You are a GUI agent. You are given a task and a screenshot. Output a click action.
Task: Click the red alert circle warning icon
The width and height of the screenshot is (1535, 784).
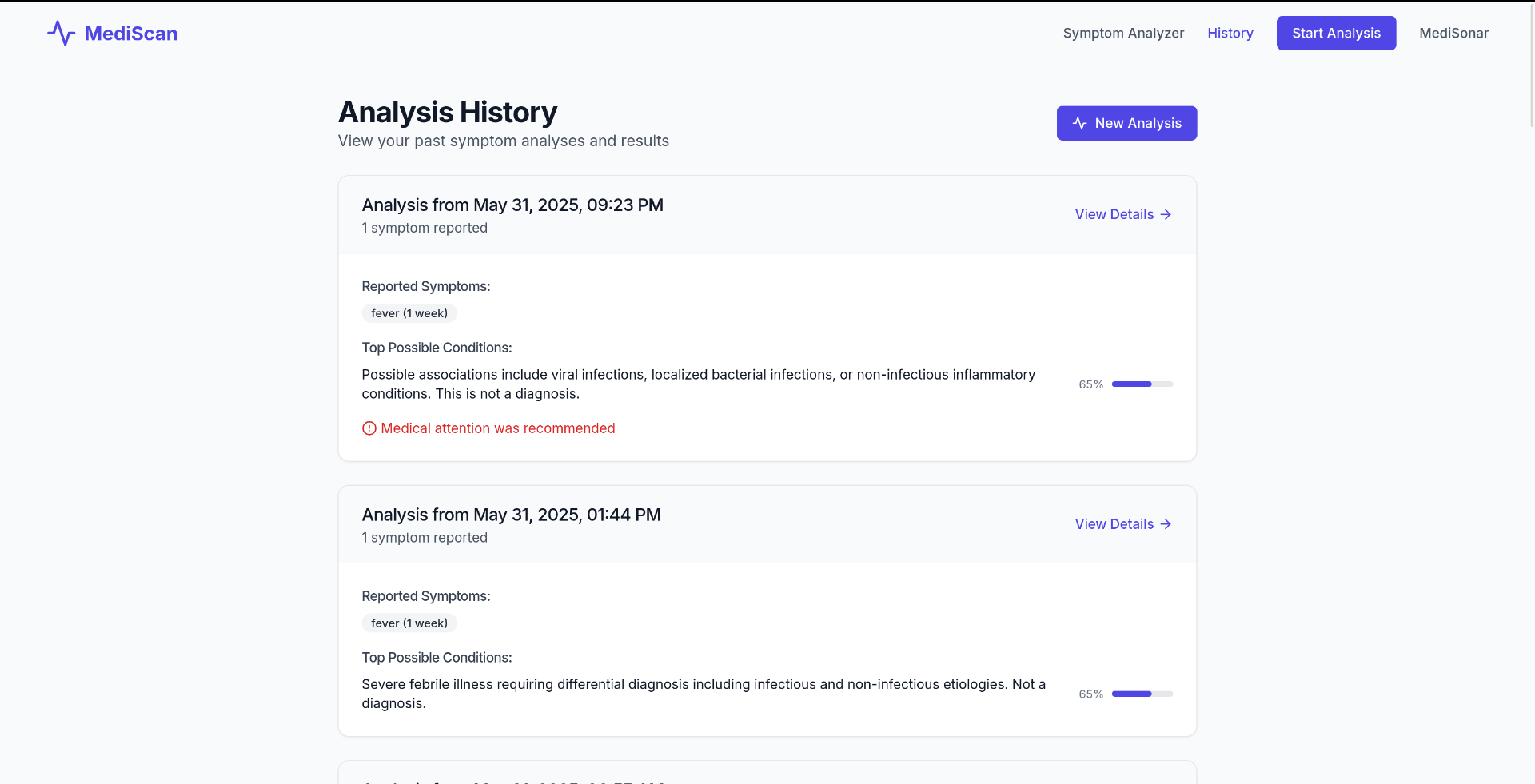369,428
